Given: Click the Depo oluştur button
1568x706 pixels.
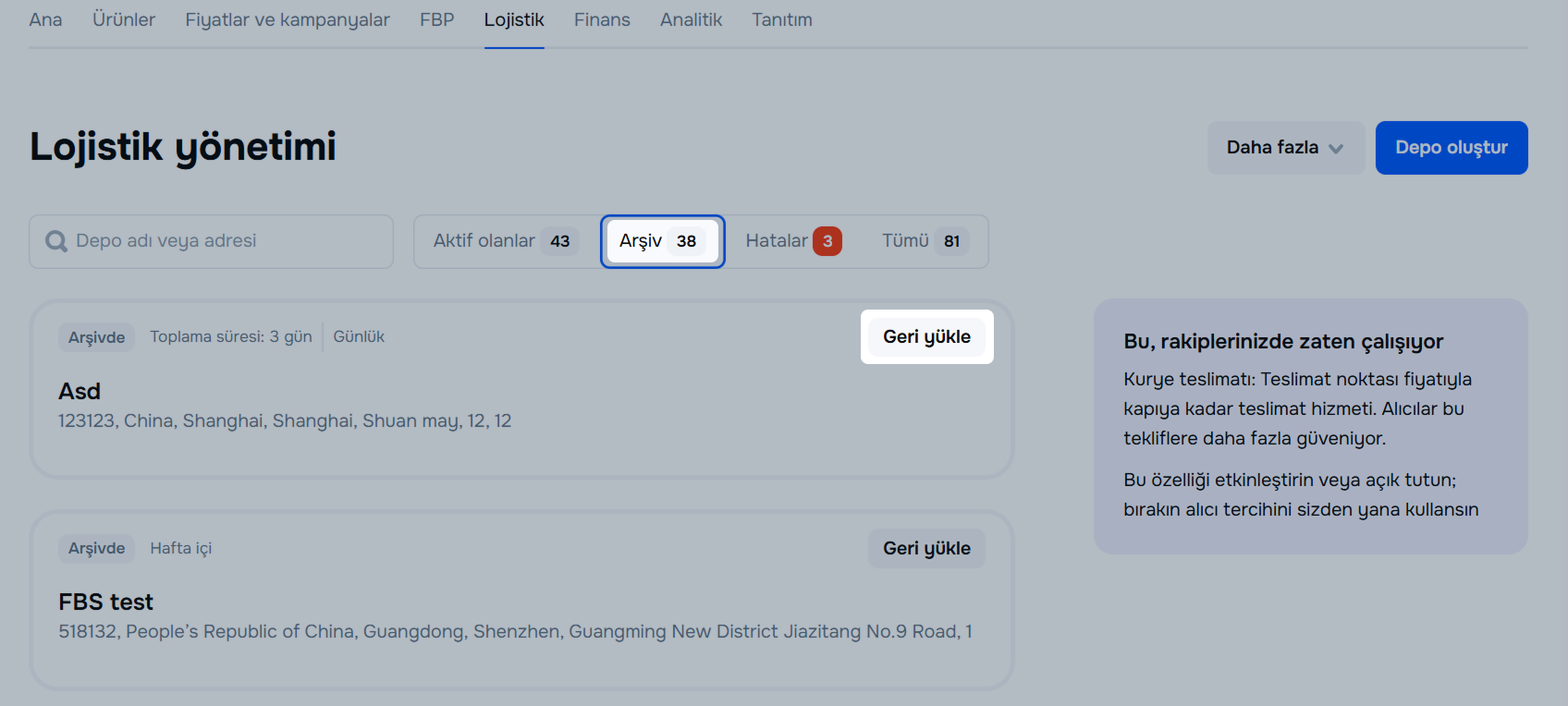Looking at the screenshot, I should click(1451, 148).
